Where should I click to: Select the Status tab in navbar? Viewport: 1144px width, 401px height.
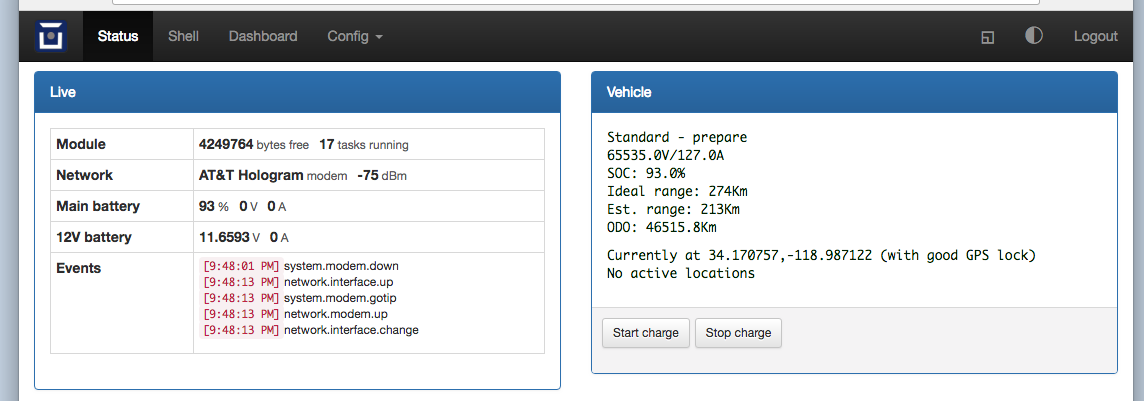118,36
